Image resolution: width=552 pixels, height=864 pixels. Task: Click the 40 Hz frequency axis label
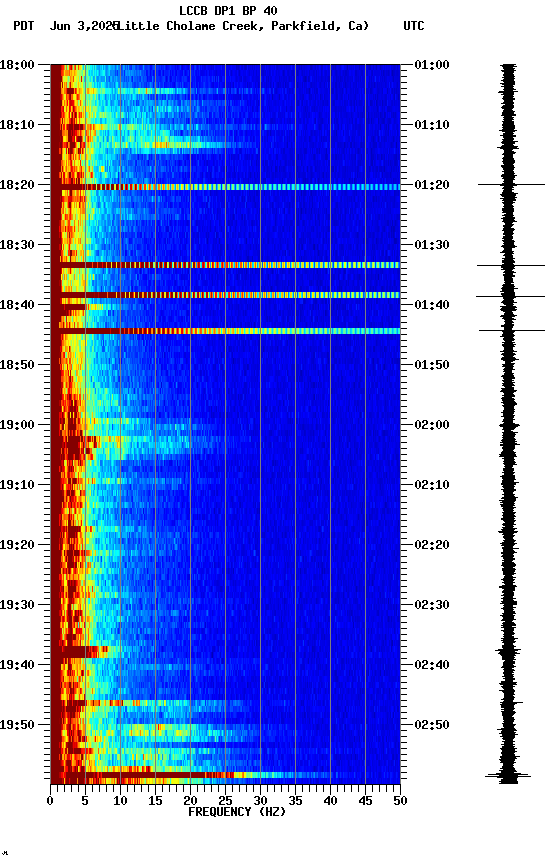(x=330, y=801)
